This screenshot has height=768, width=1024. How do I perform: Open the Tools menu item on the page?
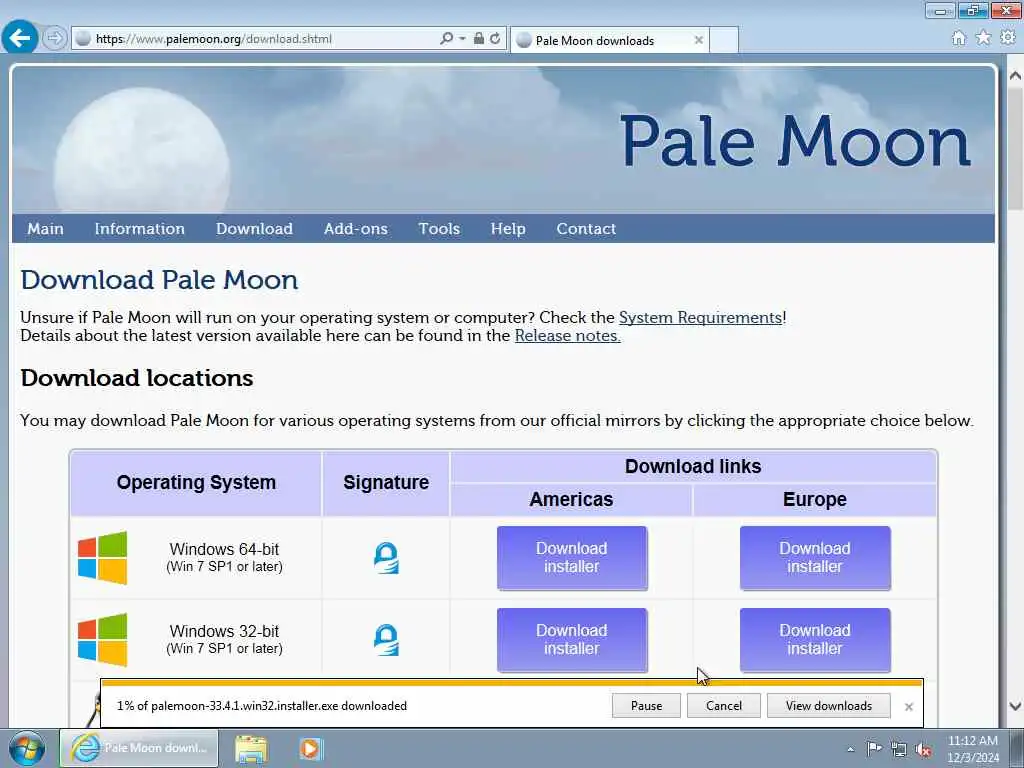[x=439, y=229]
